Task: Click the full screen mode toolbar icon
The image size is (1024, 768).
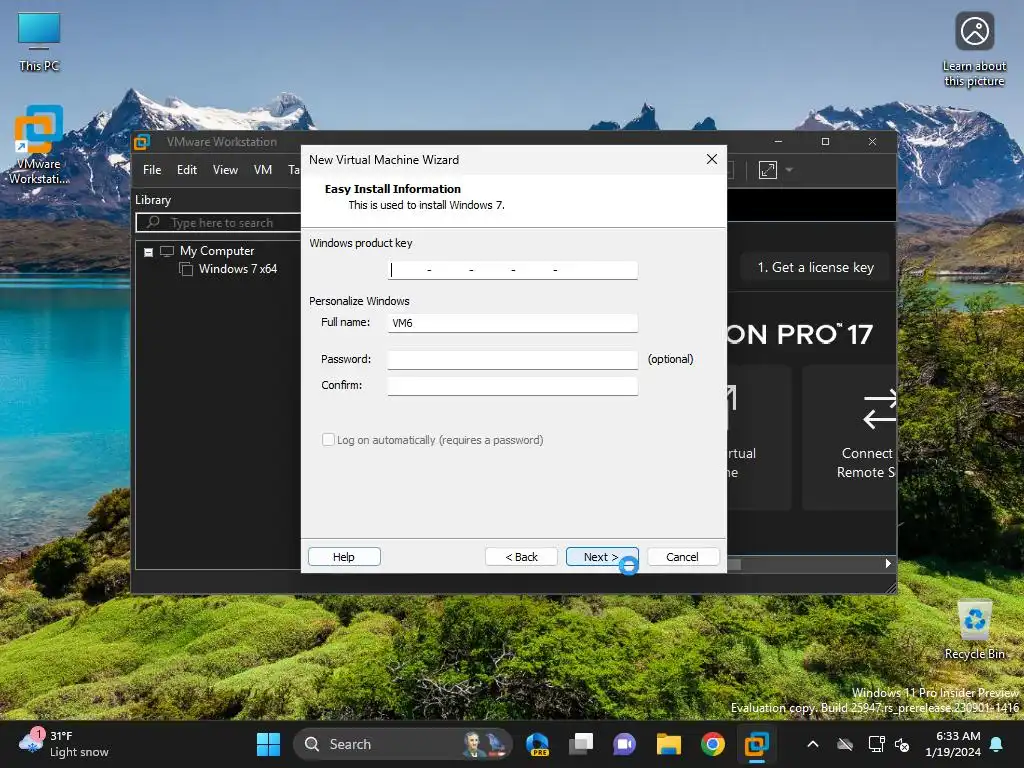Action: pos(767,170)
